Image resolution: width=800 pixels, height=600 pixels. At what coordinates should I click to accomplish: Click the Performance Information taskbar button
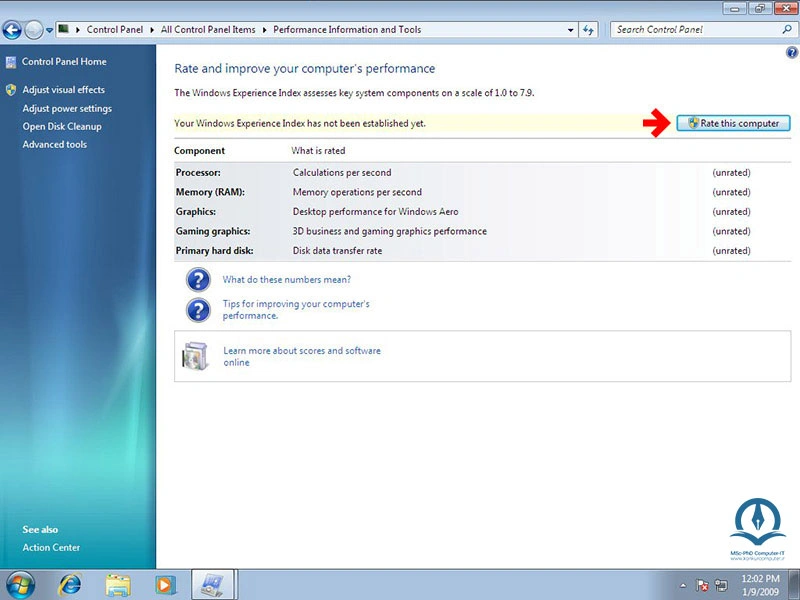[x=213, y=585]
